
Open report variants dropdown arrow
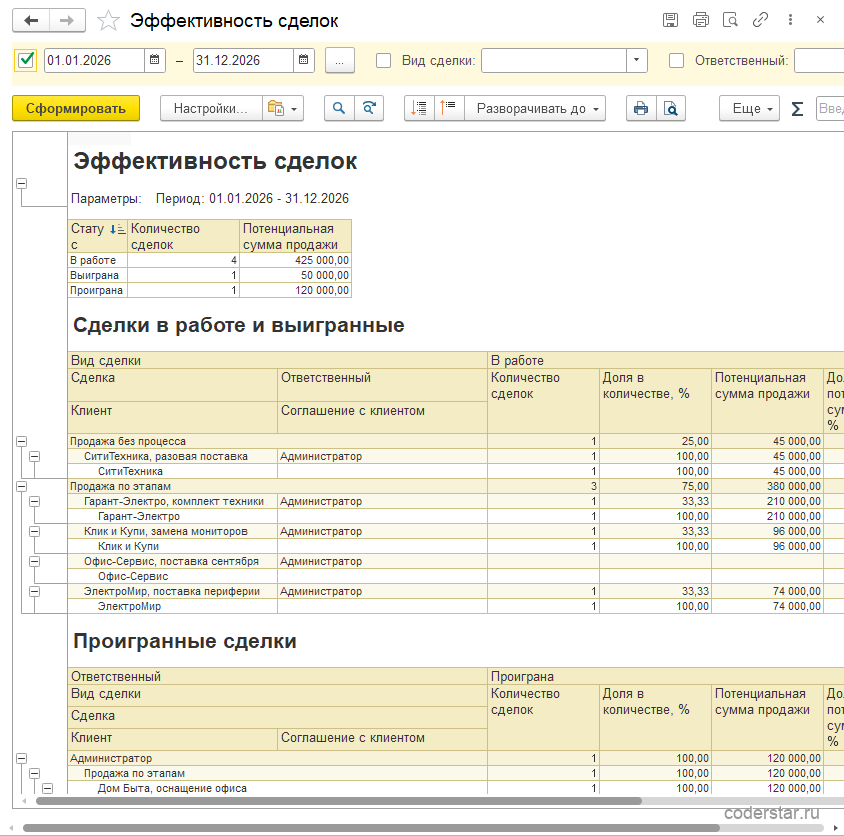[294, 109]
